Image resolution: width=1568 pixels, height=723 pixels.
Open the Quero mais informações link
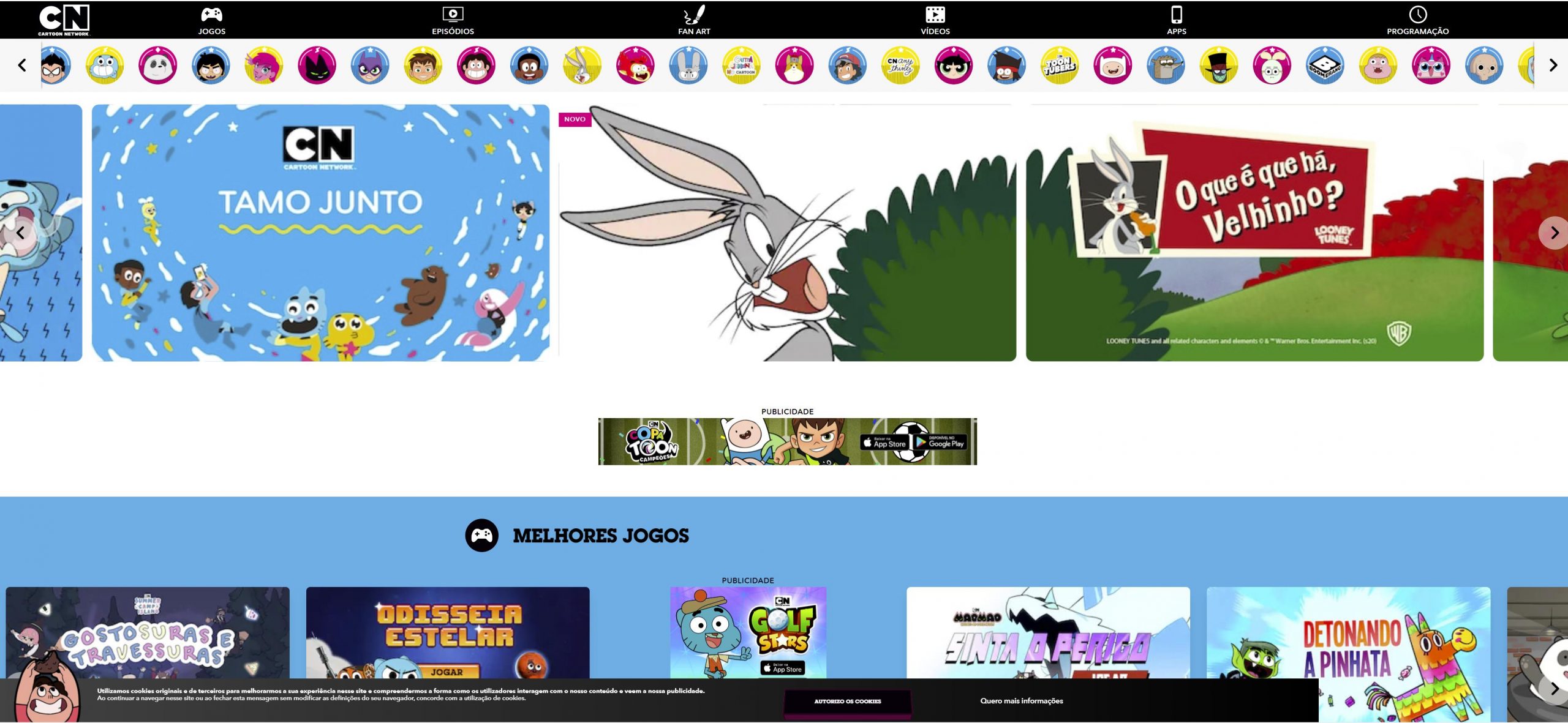pyautogui.click(x=1022, y=701)
